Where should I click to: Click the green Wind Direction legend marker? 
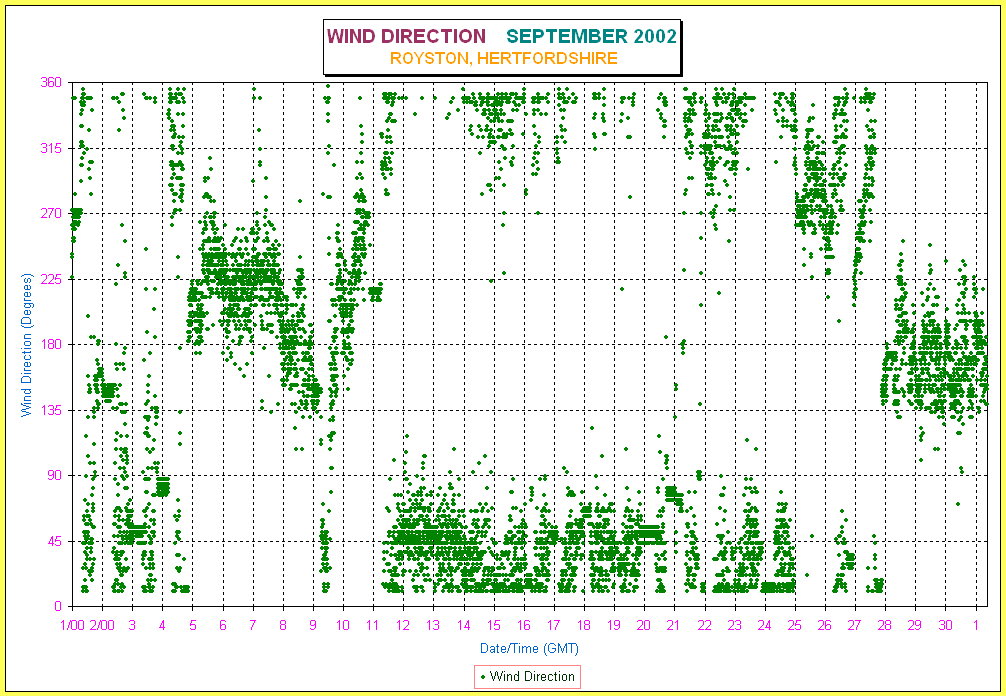click(x=484, y=677)
